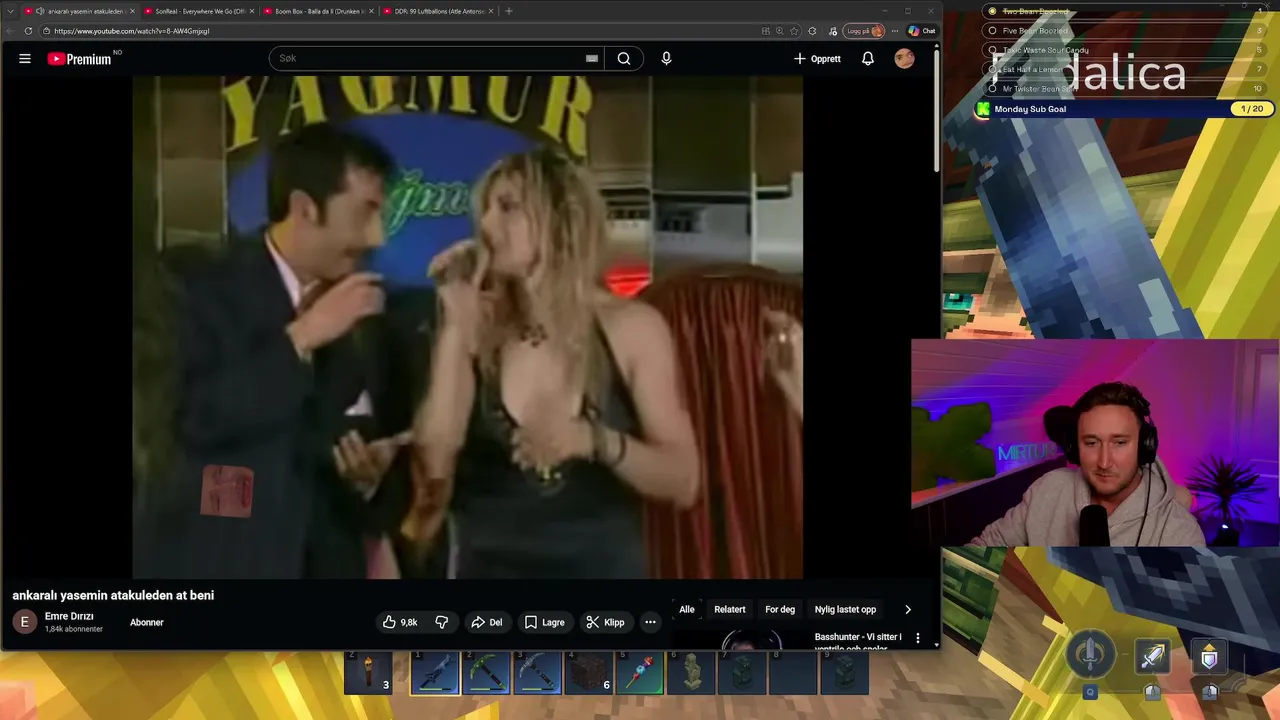The image size is (1280, 720).
Task: Select the item in hotbar slot 7
Action: [x=742, y=673]
